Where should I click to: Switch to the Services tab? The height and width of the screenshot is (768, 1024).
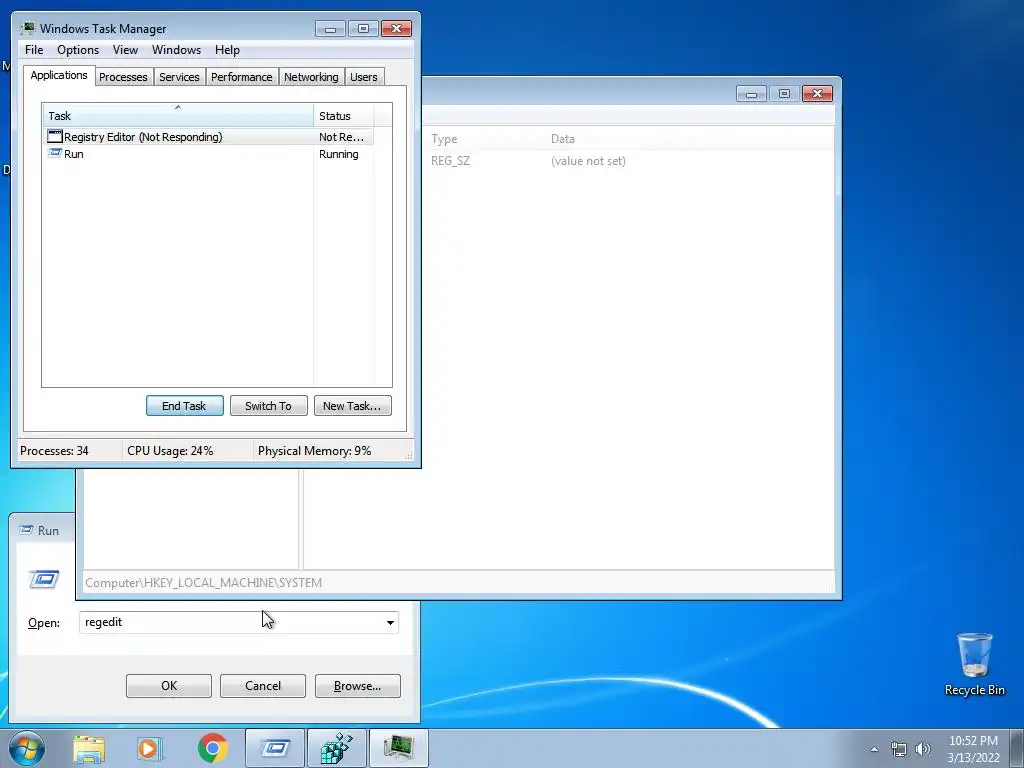pyautogui.click(x=179, y=77)
